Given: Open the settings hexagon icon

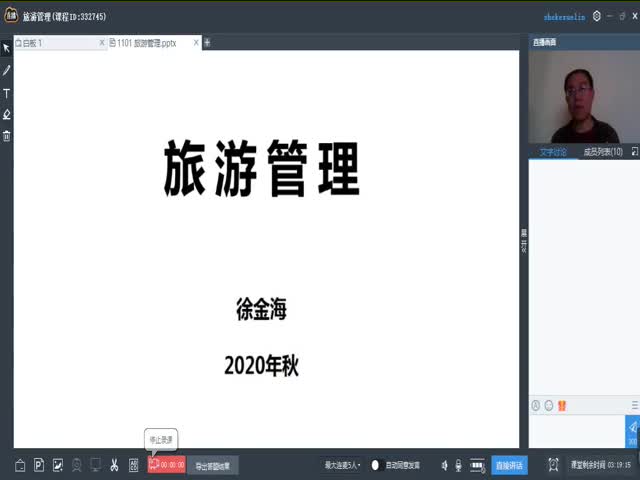Looking at the screenshot, I should click(597, 16).
